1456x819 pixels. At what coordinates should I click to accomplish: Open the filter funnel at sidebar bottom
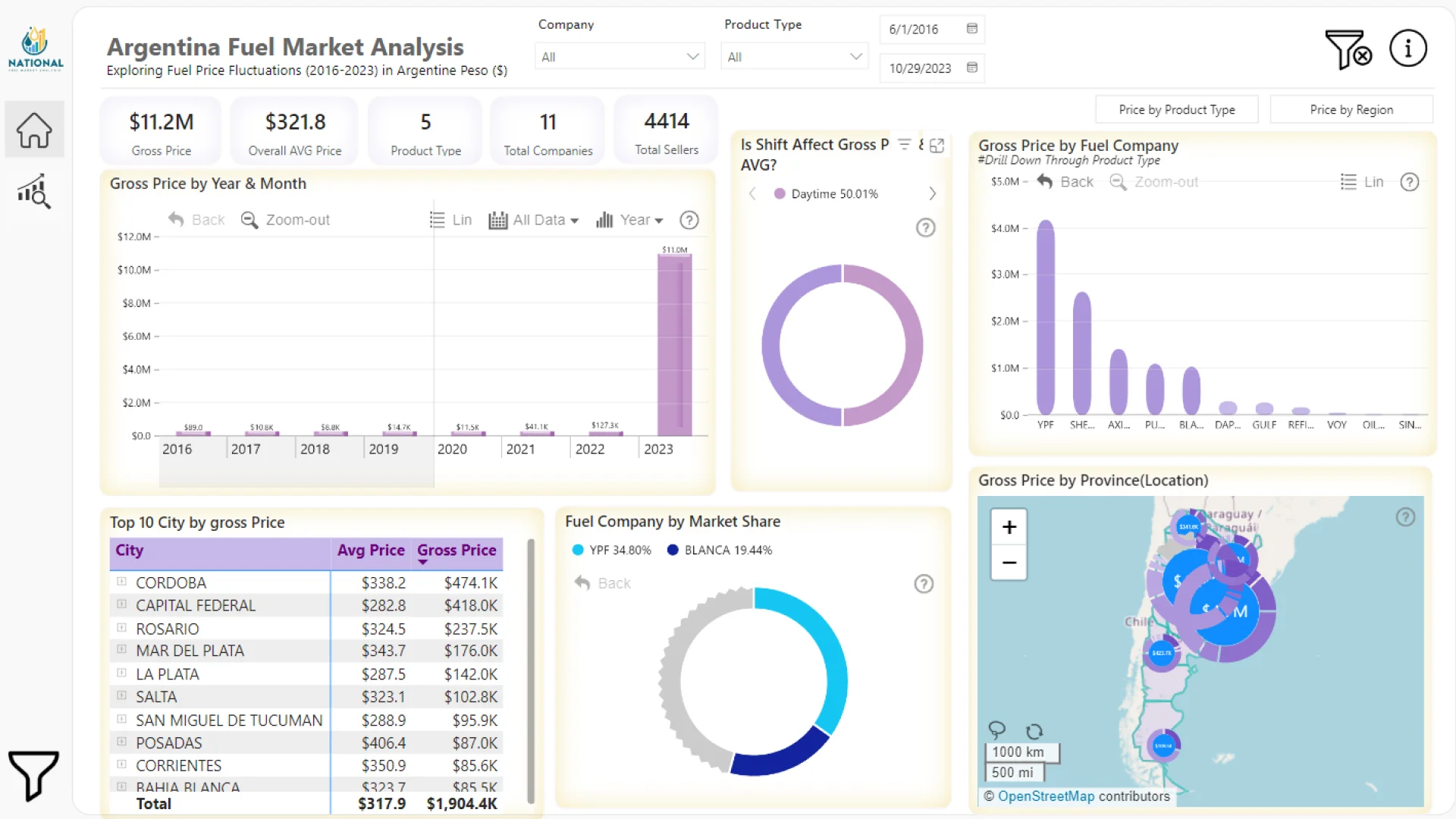[33, 775]
